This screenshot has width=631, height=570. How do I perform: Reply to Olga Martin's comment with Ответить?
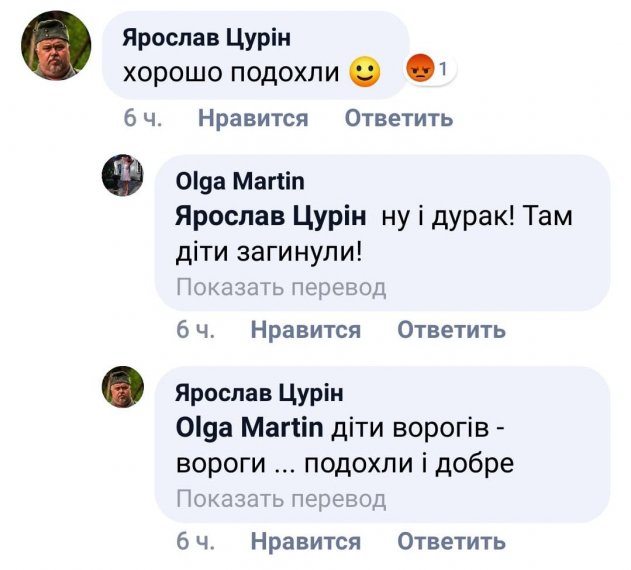(451, 330)
